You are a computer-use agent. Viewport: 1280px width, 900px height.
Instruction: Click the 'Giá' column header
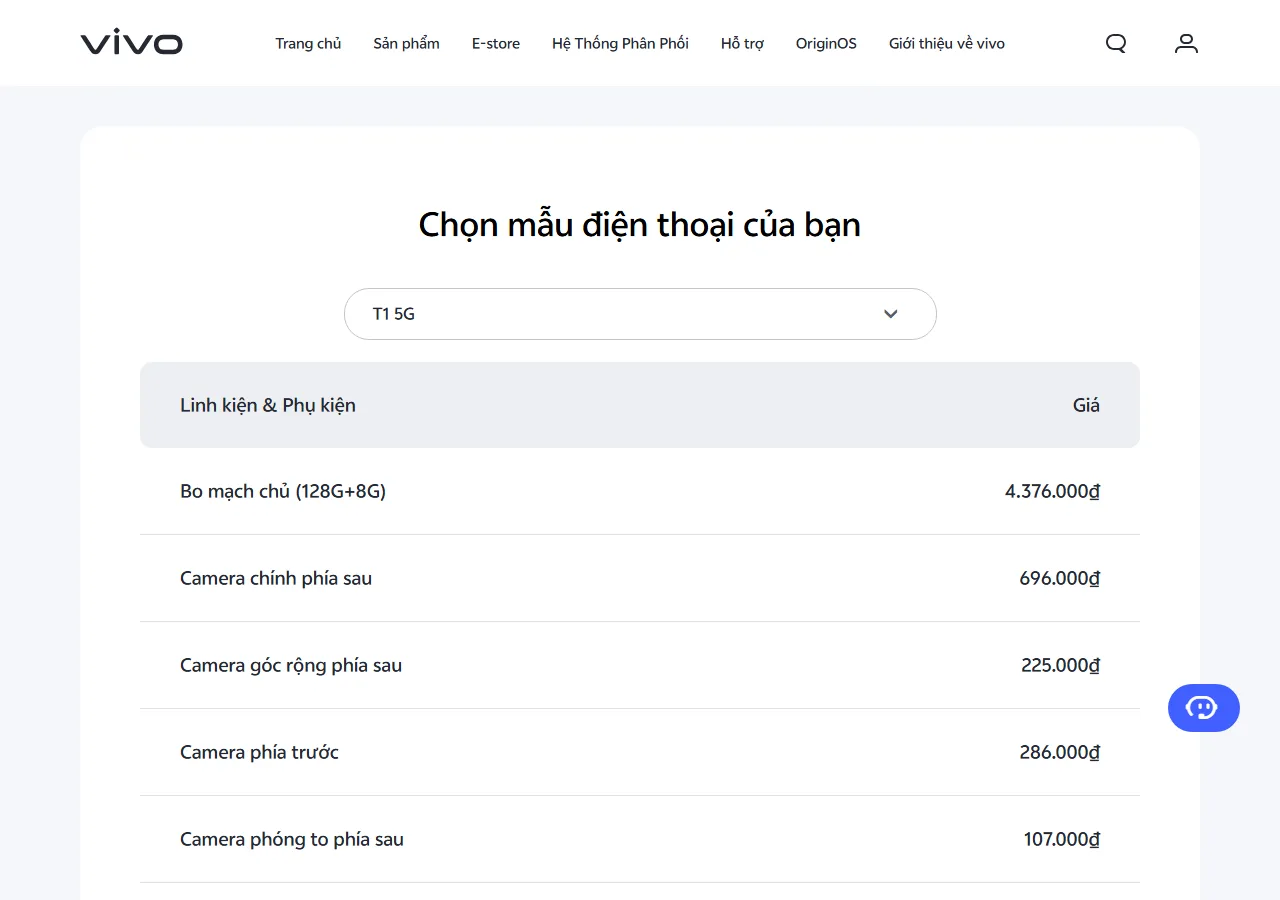pyautogui.click(x=1086, y=405)
